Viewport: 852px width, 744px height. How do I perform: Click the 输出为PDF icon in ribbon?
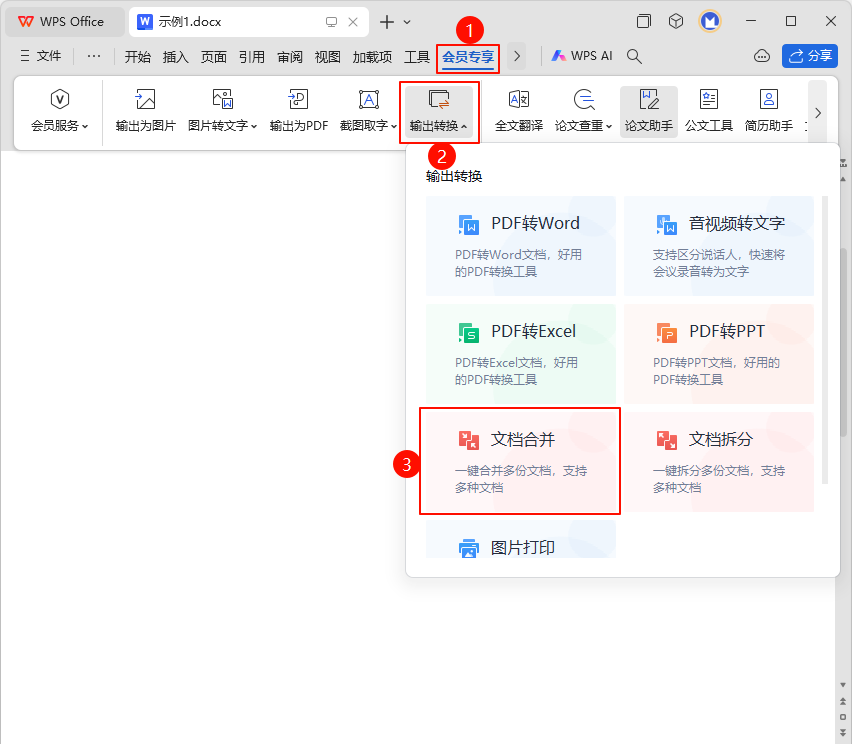[298, 100]
